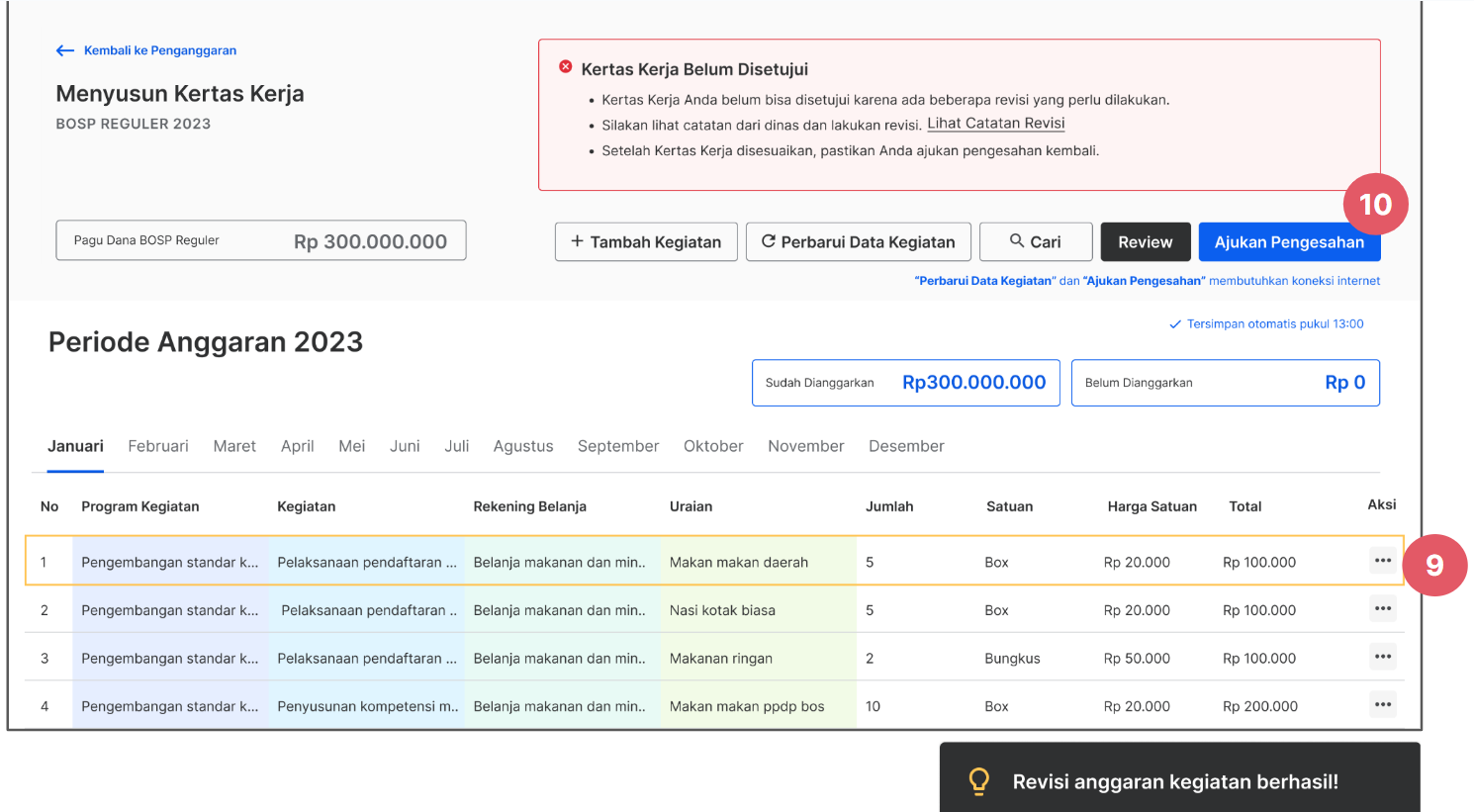Click the Harga Satuan column header
The image size is (1474, 812).
(1152, 506)
